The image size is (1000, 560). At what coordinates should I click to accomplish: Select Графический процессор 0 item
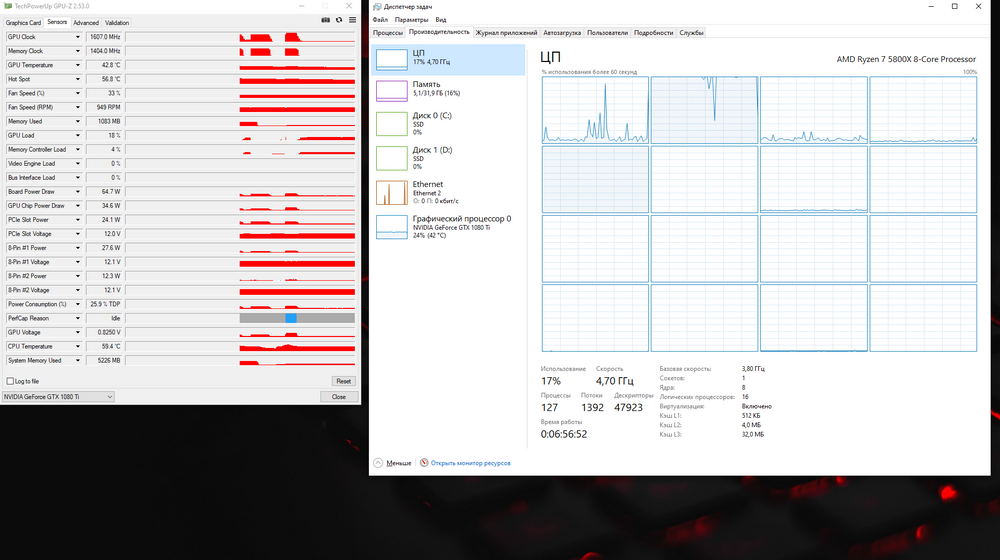click(448, 227)
